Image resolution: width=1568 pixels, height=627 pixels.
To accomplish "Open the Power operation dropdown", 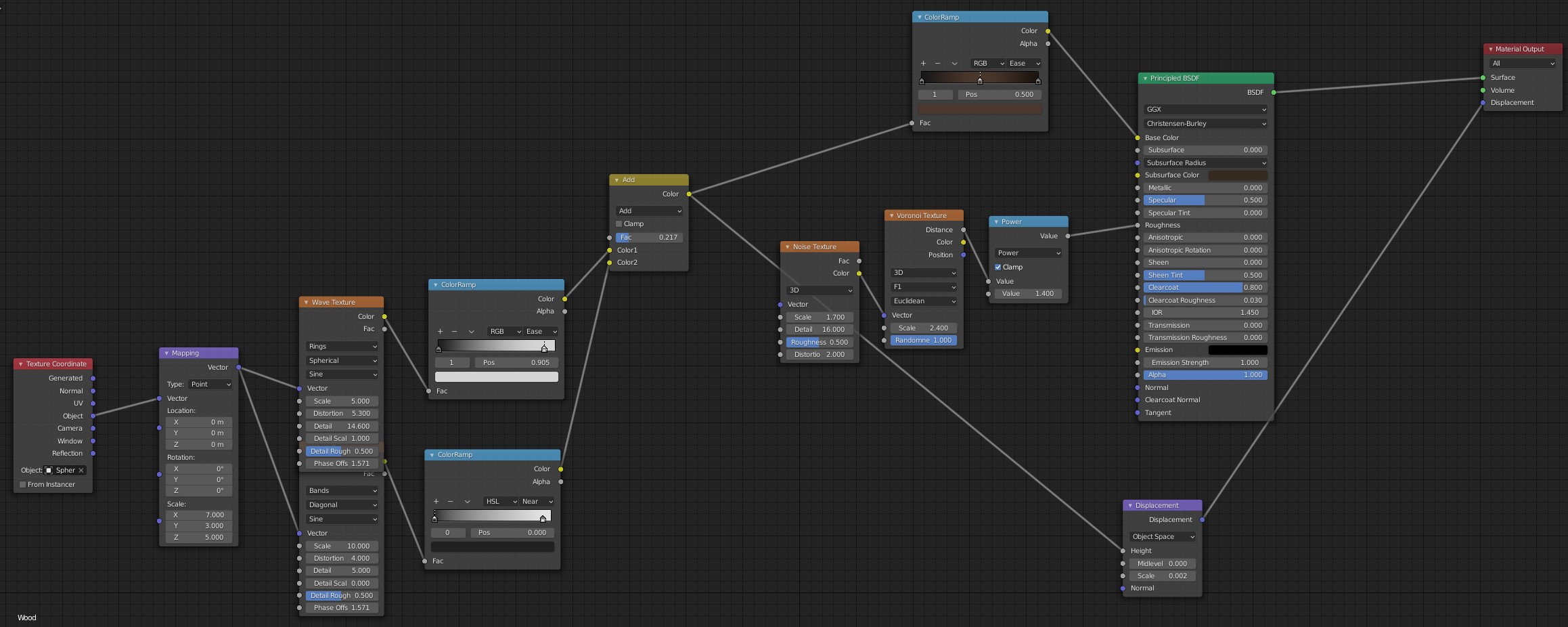I will (x=1028, y=253).
